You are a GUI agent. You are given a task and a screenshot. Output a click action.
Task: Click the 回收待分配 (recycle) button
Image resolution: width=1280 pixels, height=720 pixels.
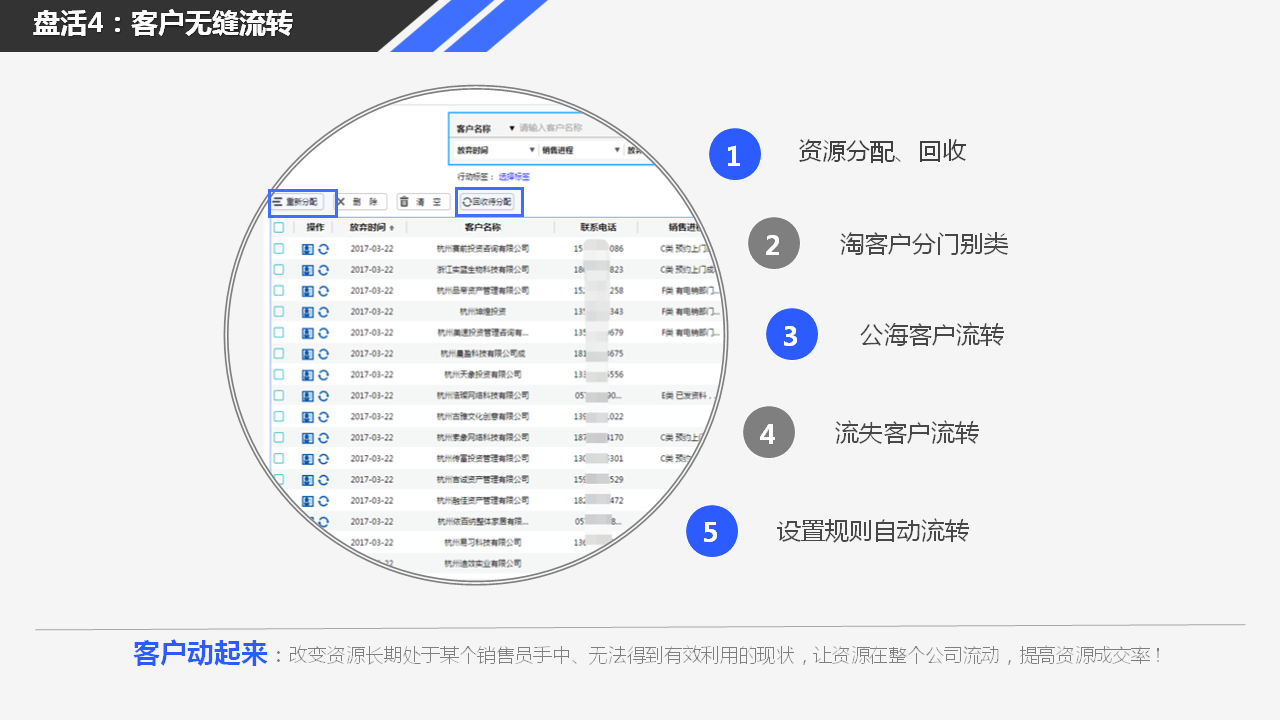coord(488,202)
